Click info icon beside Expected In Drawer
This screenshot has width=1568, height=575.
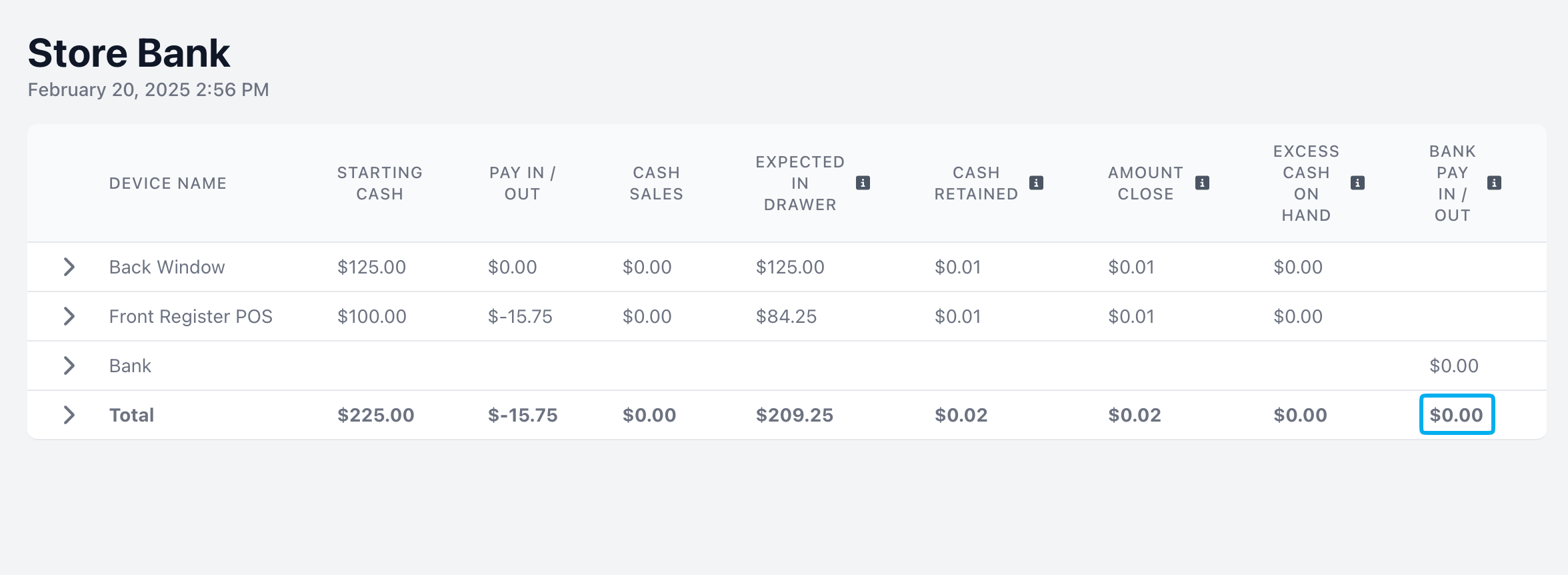tap(863, 183)
